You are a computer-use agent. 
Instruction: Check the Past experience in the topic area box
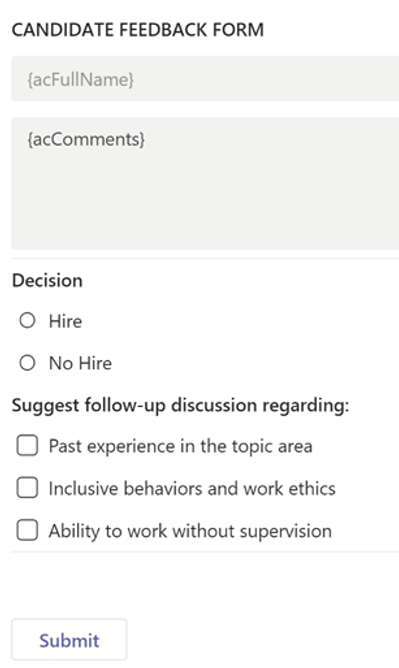[x=27, y=446]
